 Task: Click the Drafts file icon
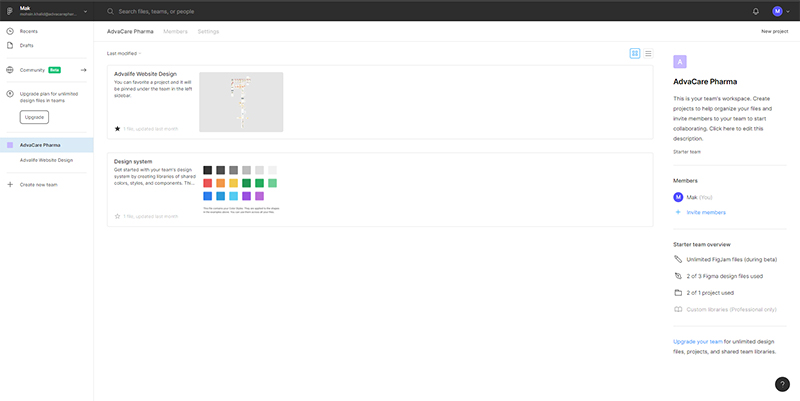coord(10,45)
